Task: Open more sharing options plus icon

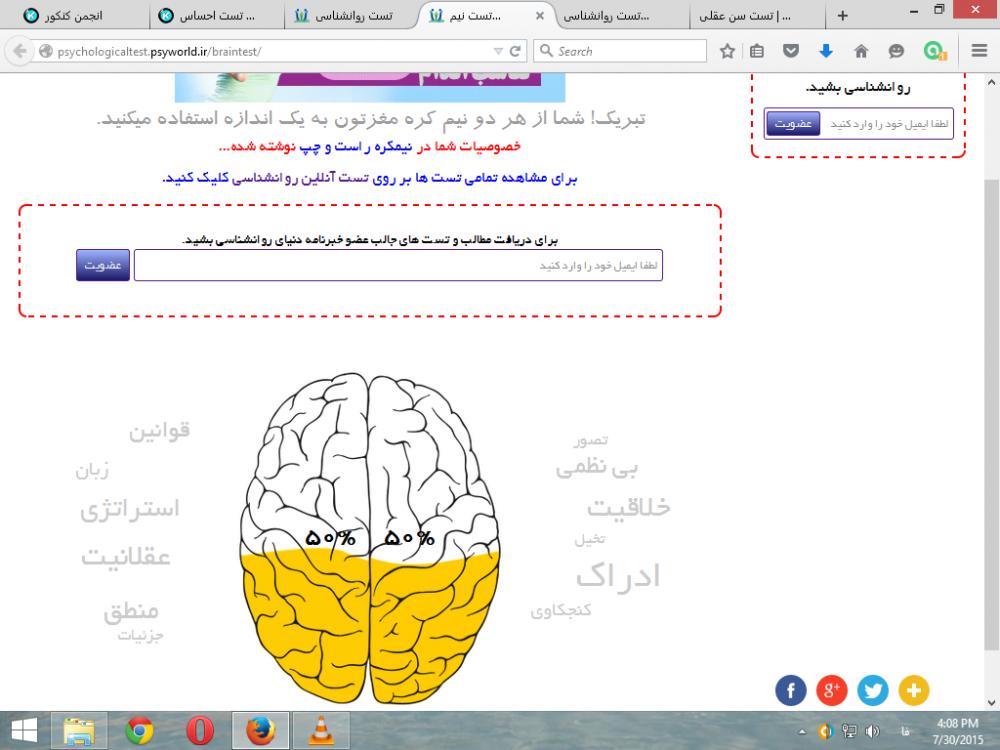Action: click(913, 690)
